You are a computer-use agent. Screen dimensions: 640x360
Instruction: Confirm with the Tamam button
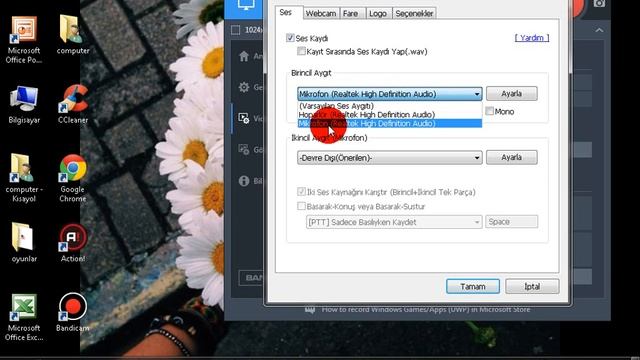click(x=473, y=287)
